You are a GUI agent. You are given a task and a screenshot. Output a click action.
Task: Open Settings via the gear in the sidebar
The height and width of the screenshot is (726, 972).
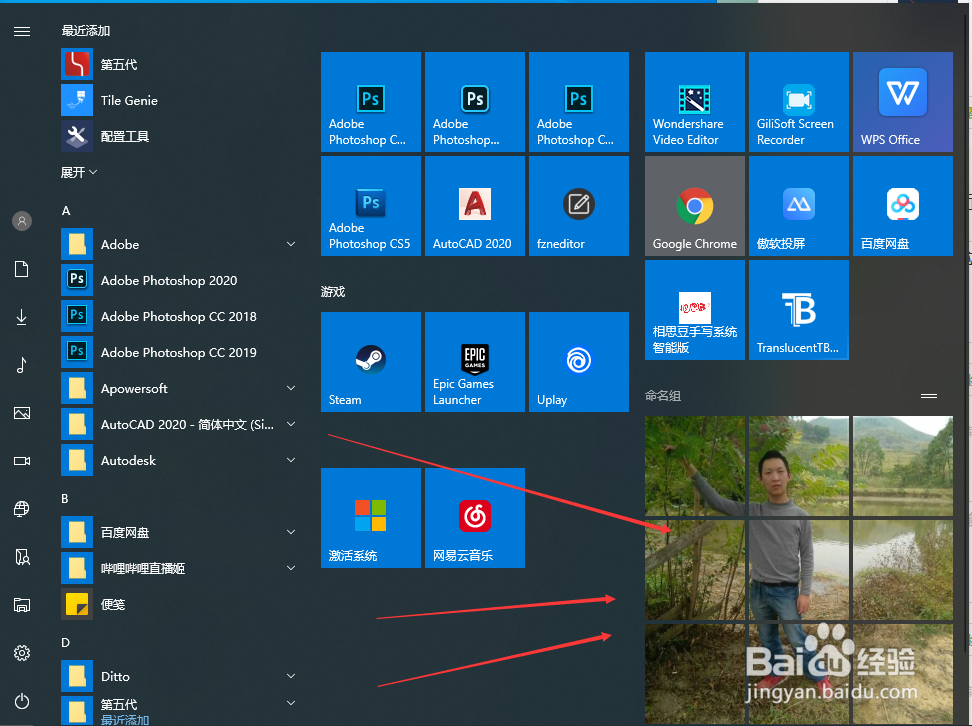click(21, 653)
